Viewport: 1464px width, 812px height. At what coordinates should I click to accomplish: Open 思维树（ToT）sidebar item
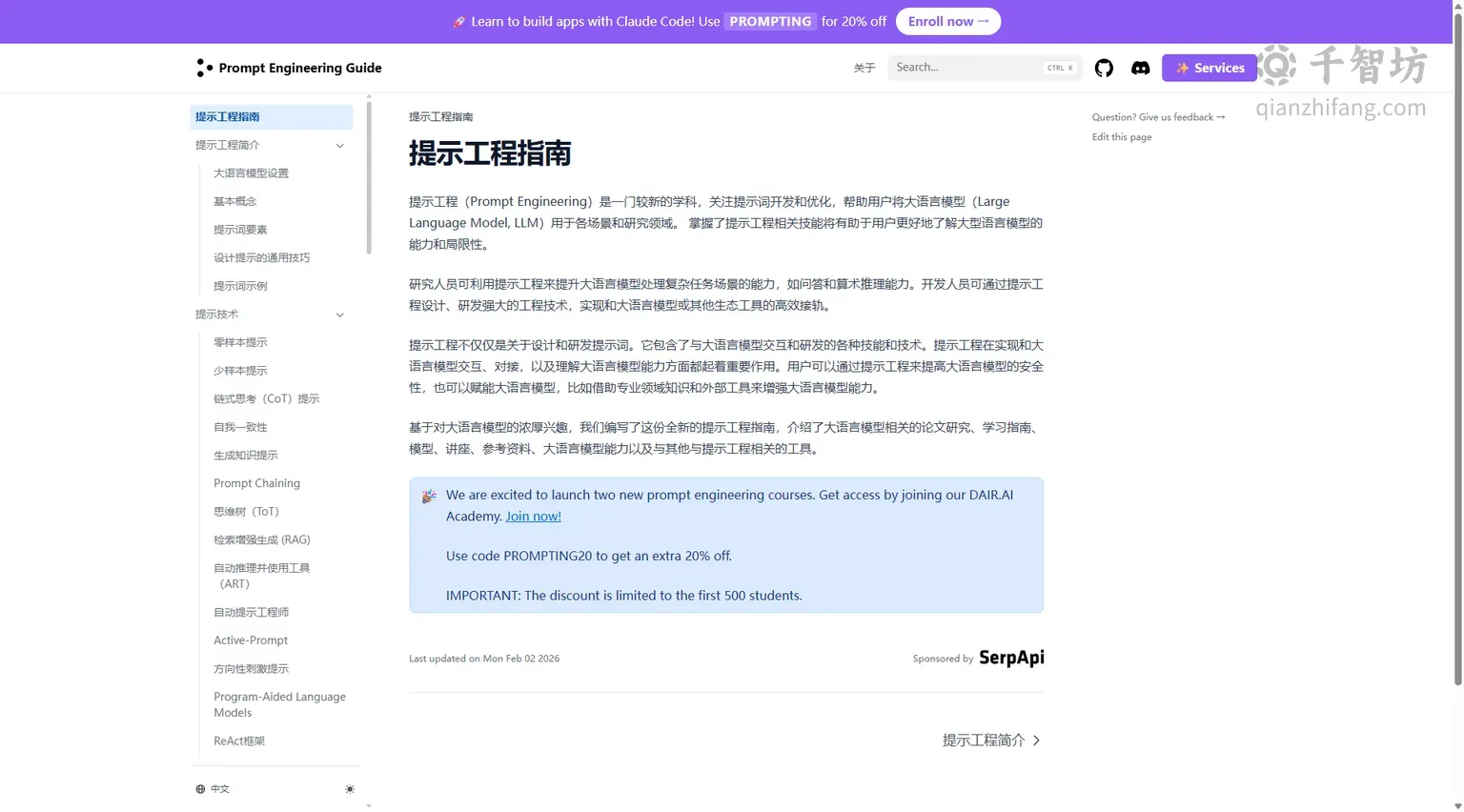point(247,512)
